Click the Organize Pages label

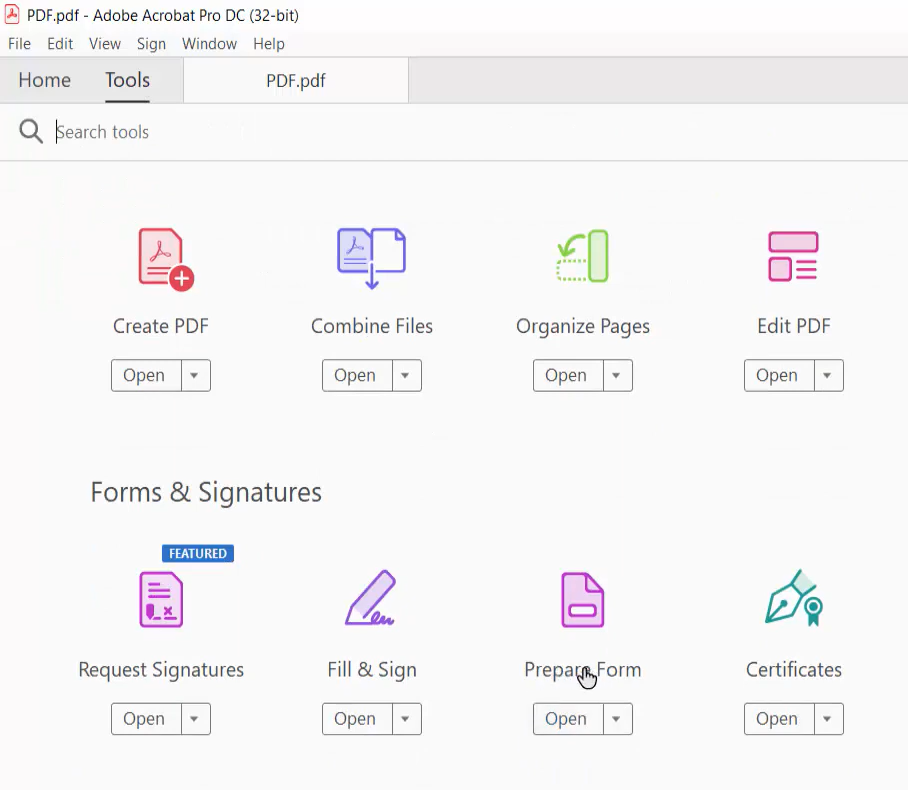tap(583, 327)
